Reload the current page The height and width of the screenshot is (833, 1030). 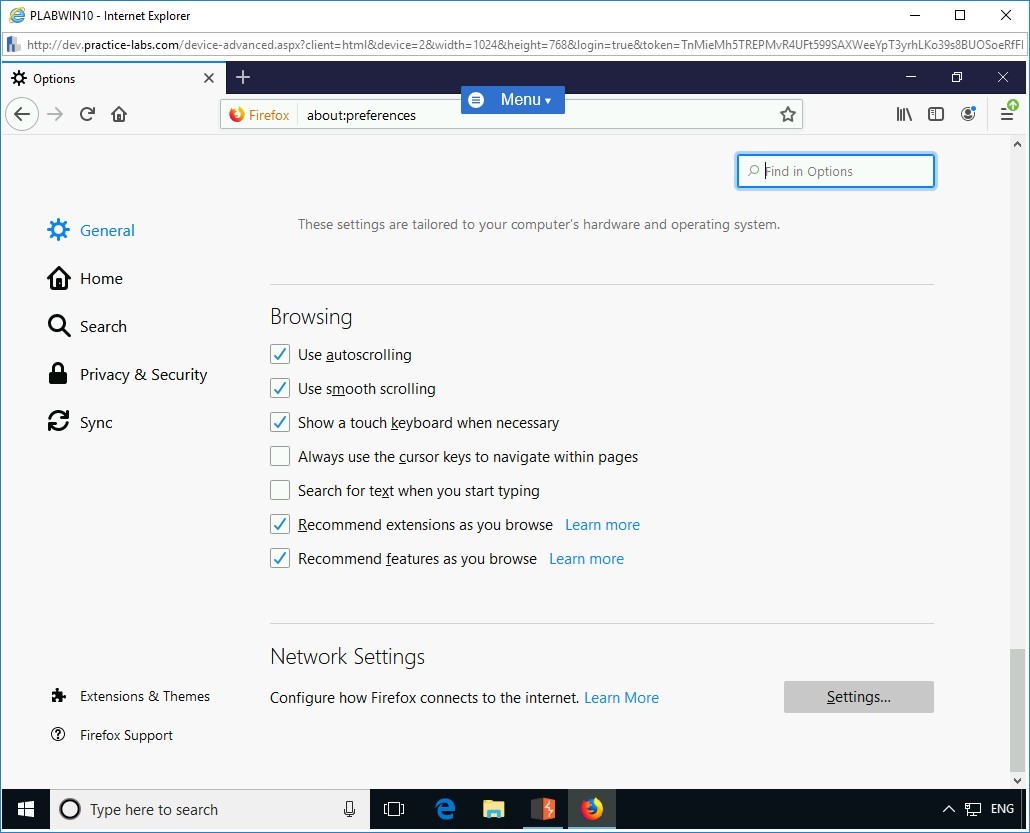(x=87, y=114)
